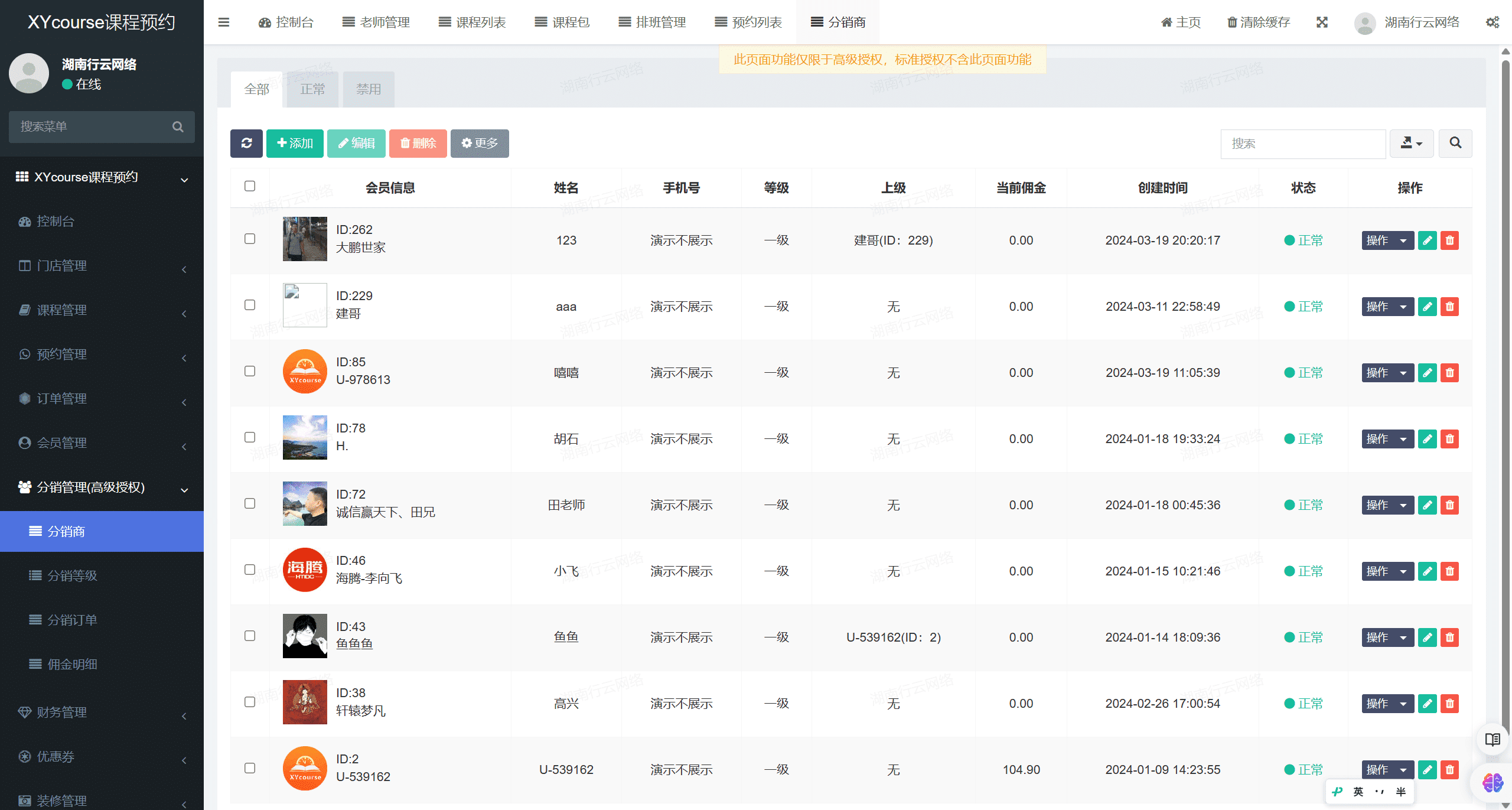The height and width of the screenshot is (810, 1512).
Task: Open 课程列表 top navigation tab
Action: [x=472, y=22]
